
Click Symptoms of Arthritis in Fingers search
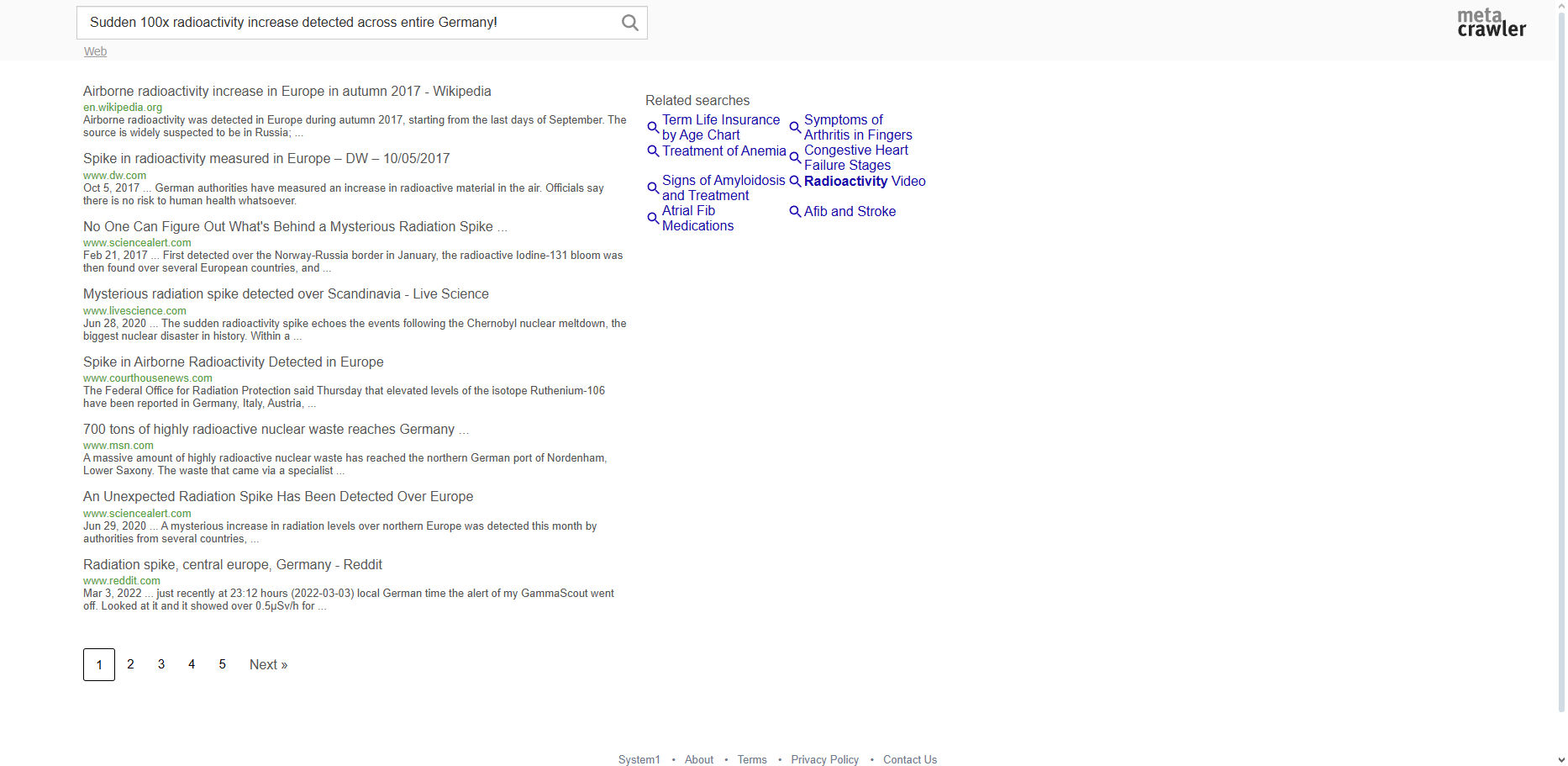(x=857, y=128)
